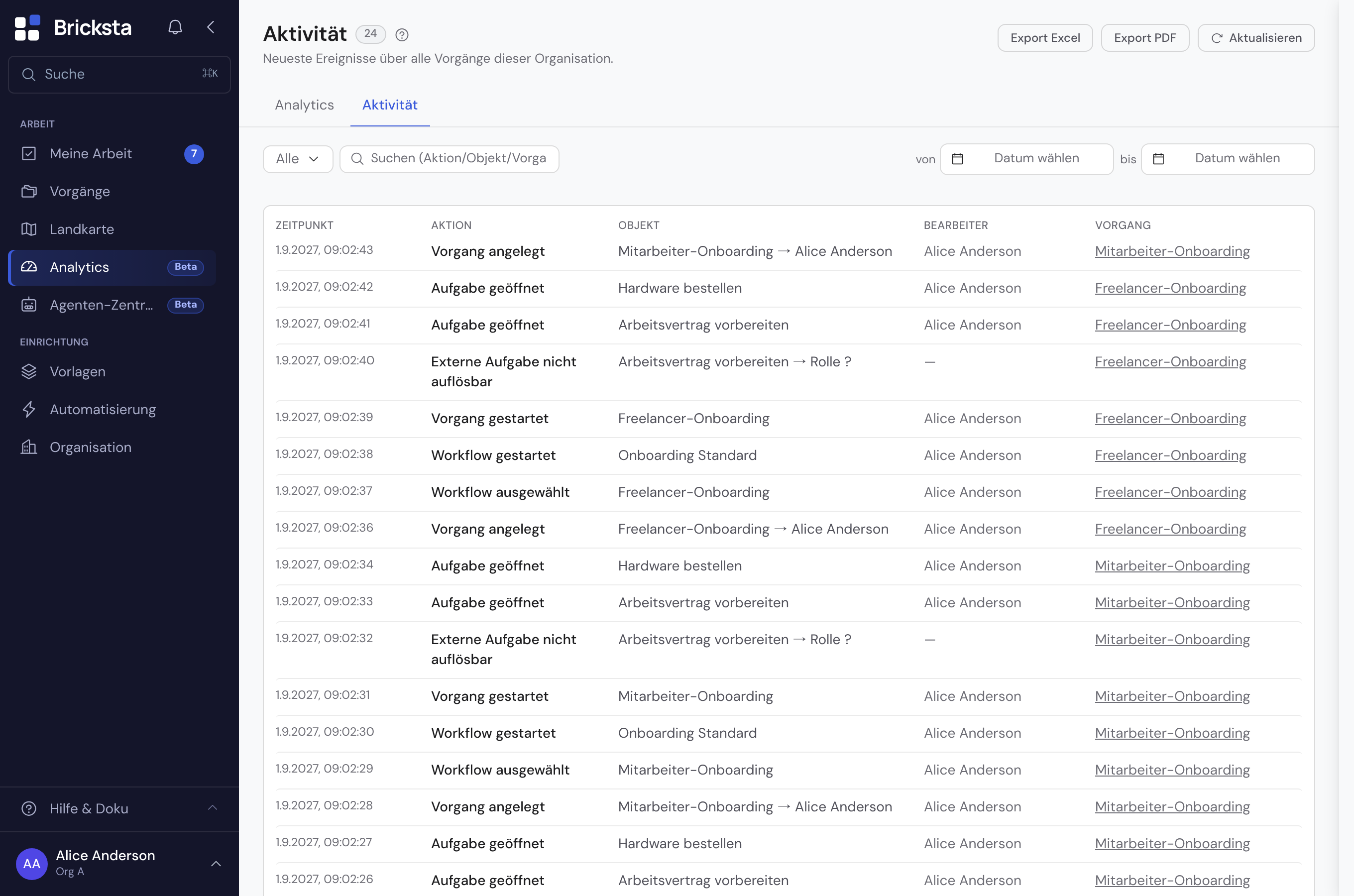1354x896 pixels.
Task: Collapse the sidebar with the arrow icon
Action: pyautogui.click(x=211, y=27)
